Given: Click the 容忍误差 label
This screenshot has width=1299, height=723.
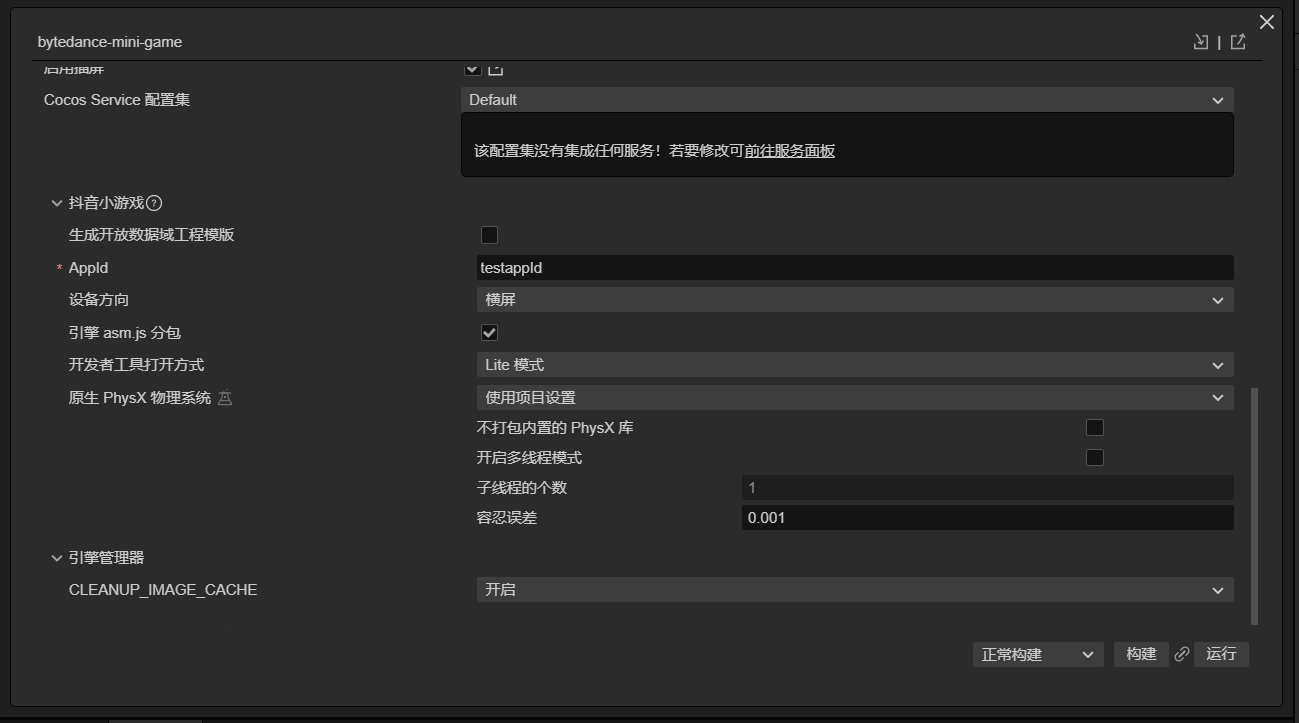Looking at the screenshot, I should 507,518.
